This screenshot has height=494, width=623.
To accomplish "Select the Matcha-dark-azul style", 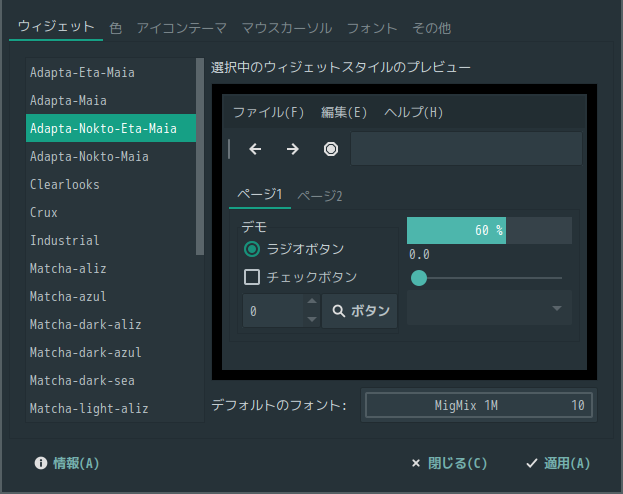I will tap(111, 353).
